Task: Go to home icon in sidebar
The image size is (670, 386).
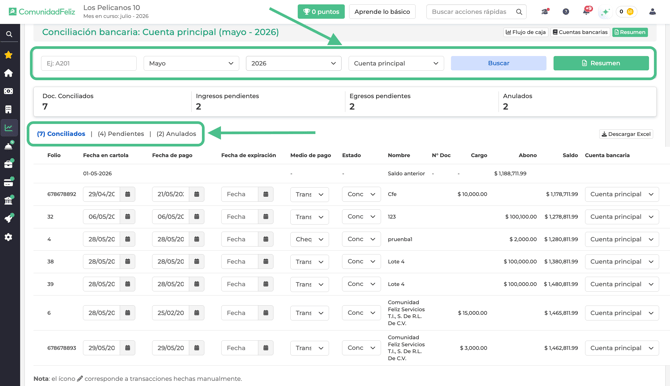Action: (8, 73)
